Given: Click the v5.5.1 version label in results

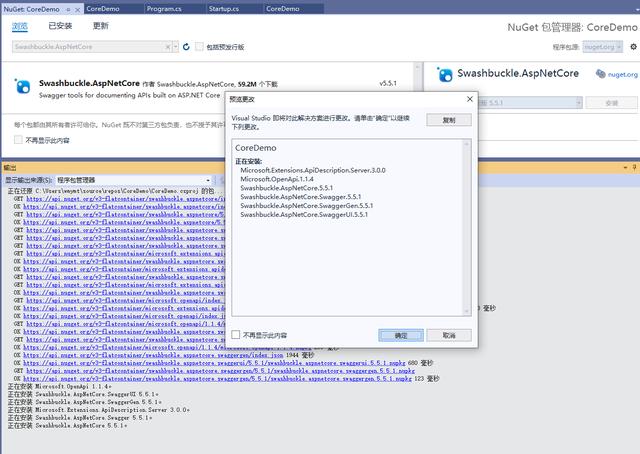Looking at the screenshot, I should 388,83.
